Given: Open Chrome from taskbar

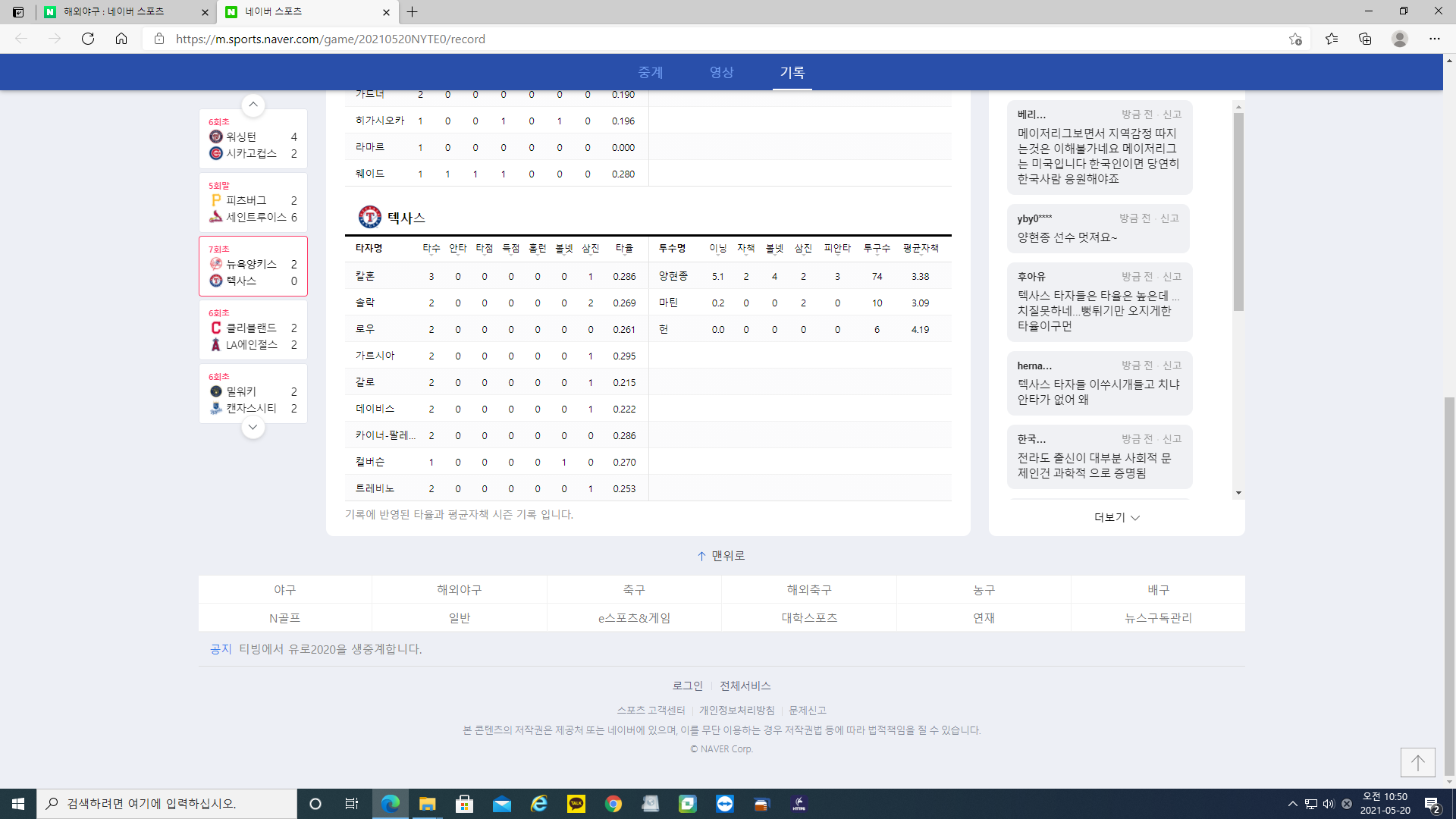Looking at the screenshot, I should [x=613, y=804].
